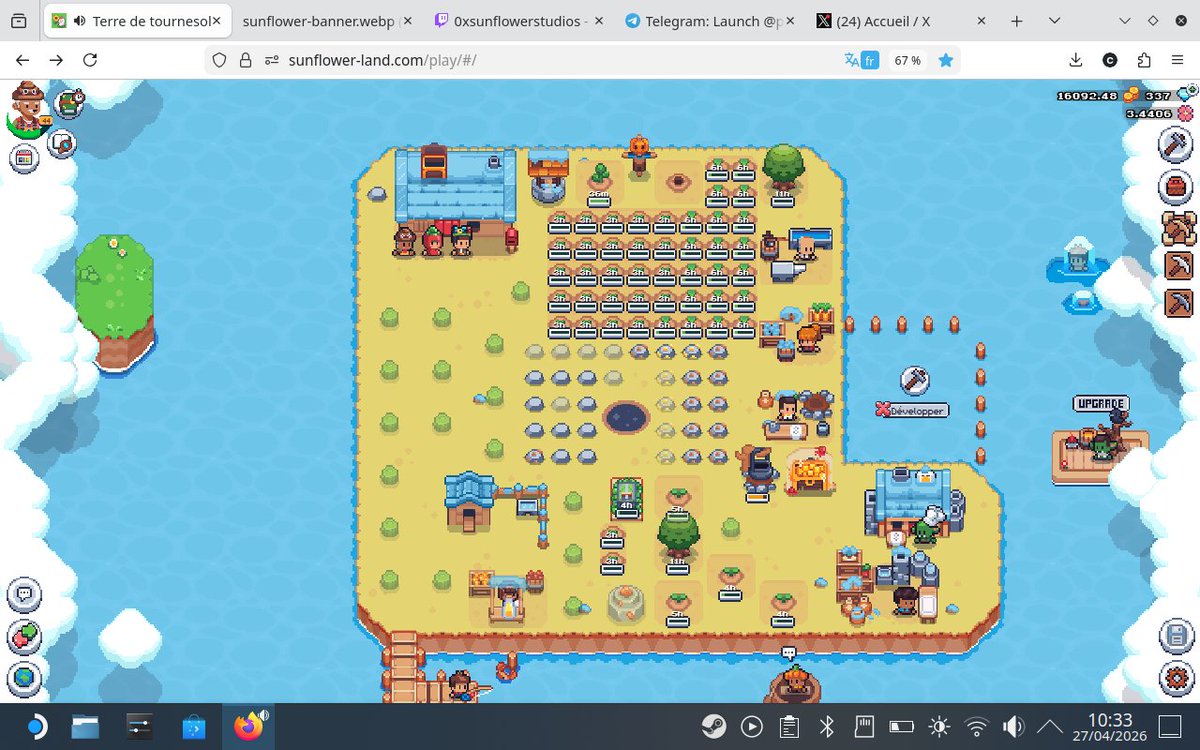Open the Bluetooth tray settings
The image size is (1200, 750).
click(826, 726)
